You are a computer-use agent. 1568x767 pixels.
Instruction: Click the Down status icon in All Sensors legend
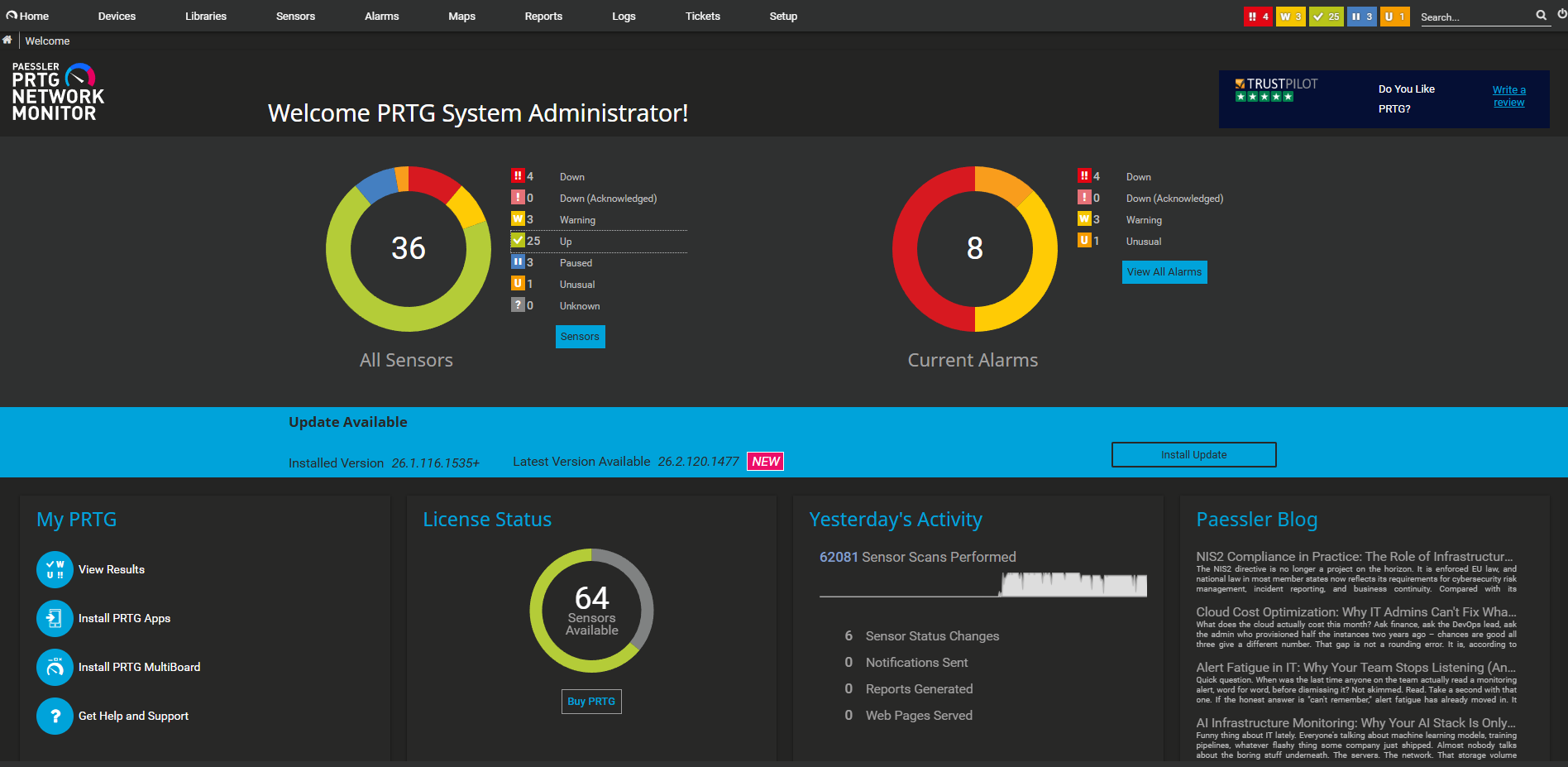[x=518, y=175]
